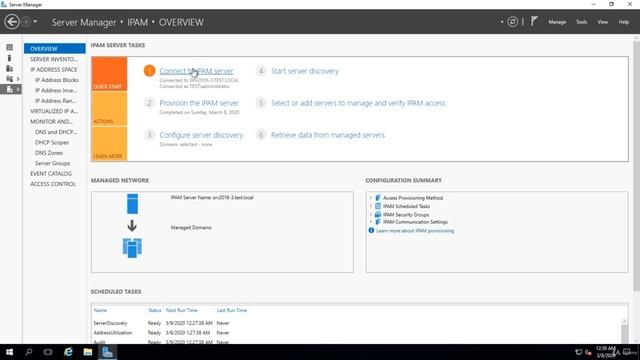Click IPAM Scheduled Tasks icon
Screen dimensions: 640x360
click(378, 206)
